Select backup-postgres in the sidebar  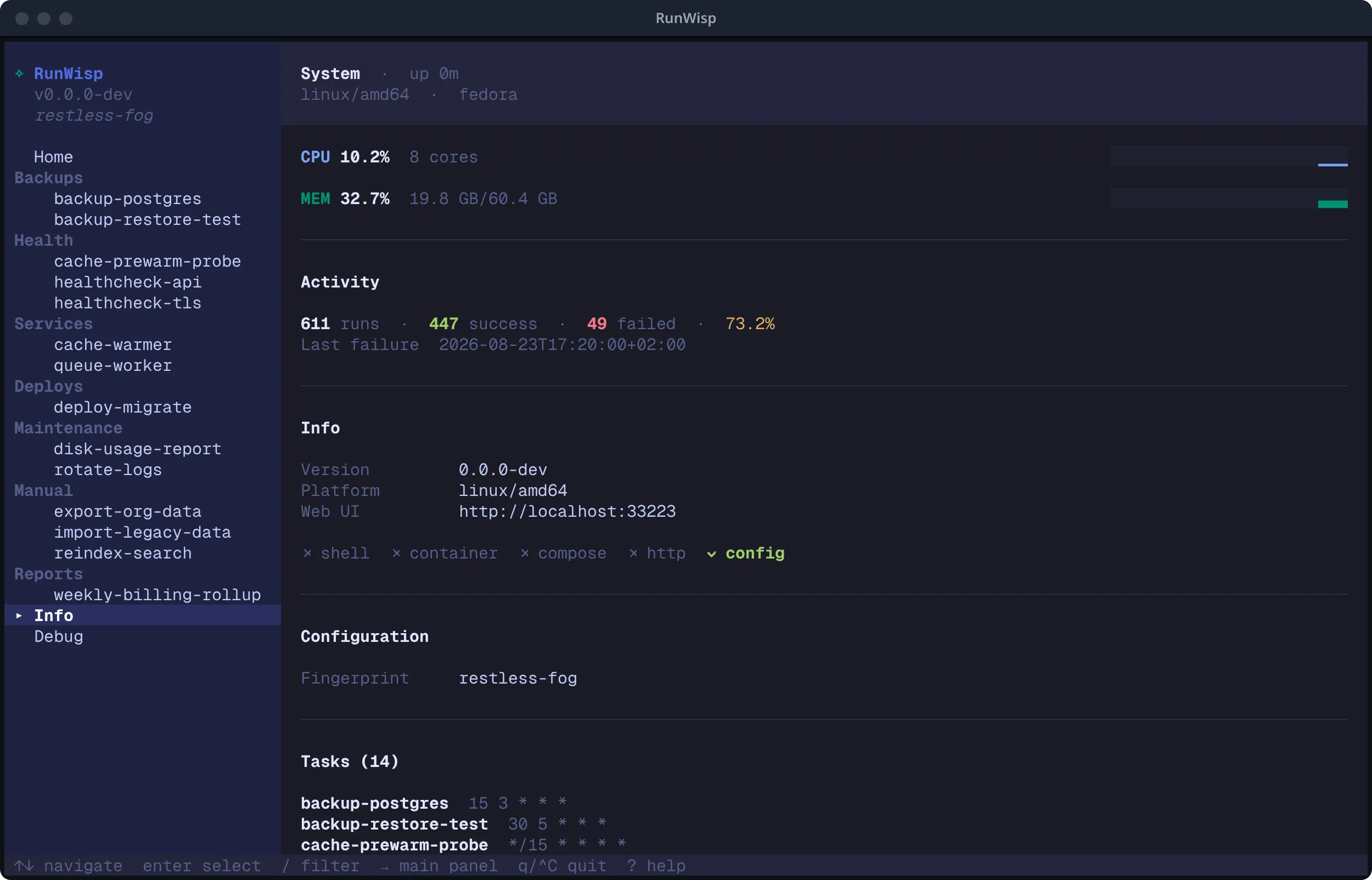[x=127, y=199]
